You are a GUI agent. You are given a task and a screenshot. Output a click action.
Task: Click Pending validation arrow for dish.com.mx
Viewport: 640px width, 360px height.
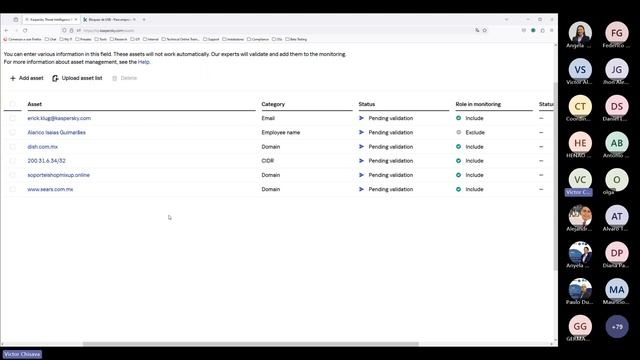[361, 147]
